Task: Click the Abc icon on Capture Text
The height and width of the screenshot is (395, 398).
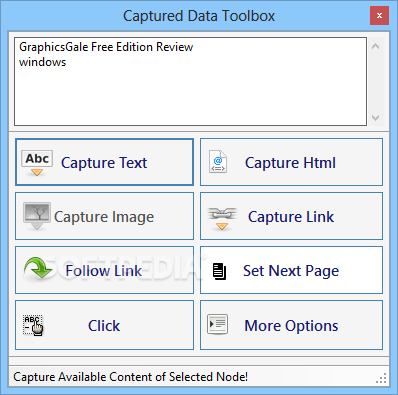Action: (37, 162)
